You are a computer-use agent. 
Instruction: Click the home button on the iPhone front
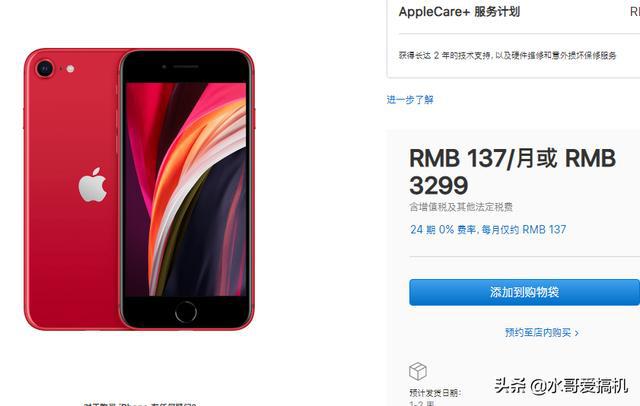(186, 312)
